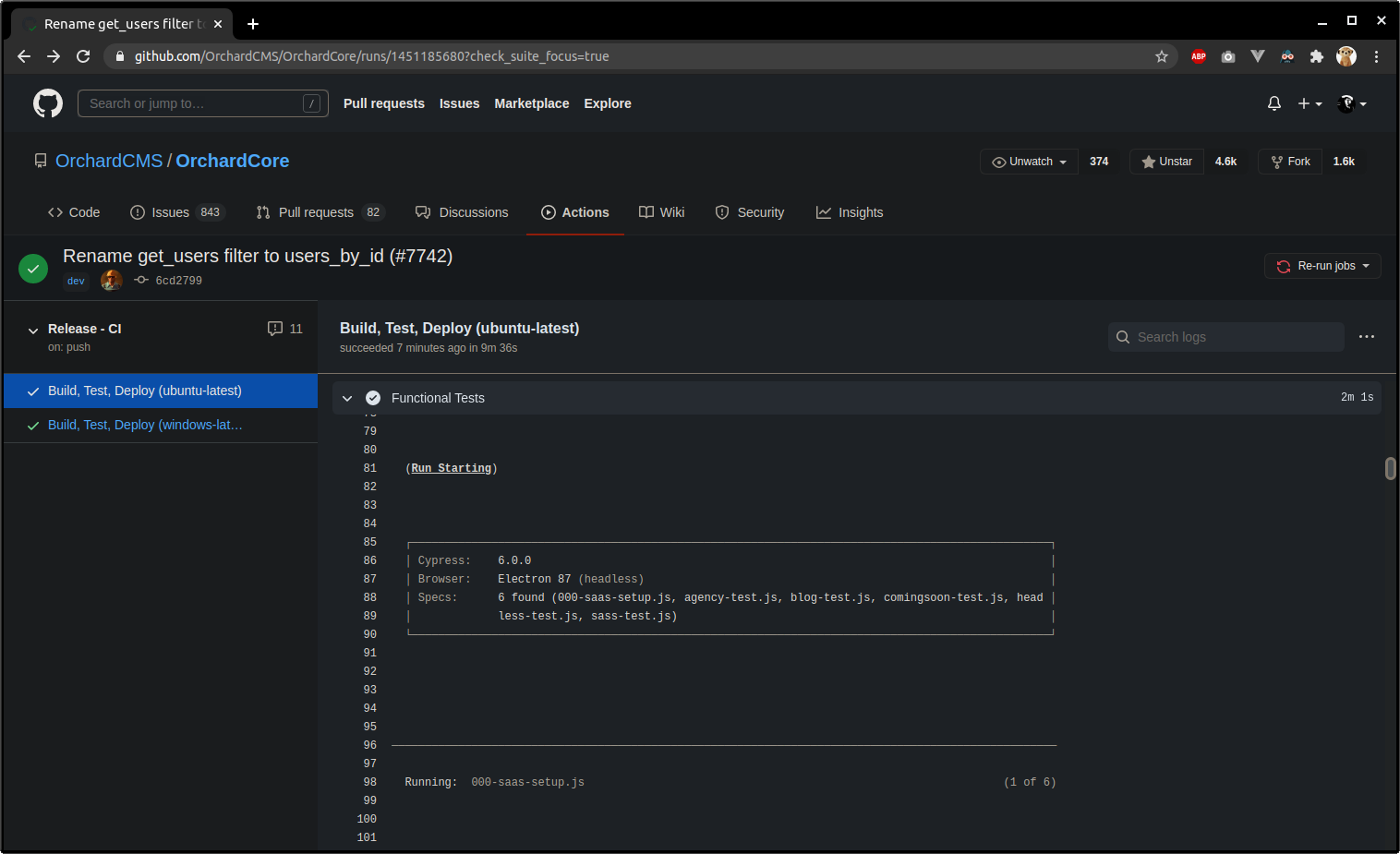View the 374 watchers count
The width and height of the screenshot is (1400, 854).
coord(1099,162)
